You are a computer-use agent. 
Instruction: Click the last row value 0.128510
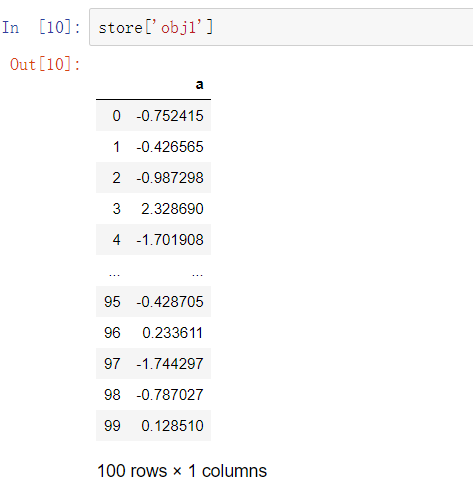[172, 426]
